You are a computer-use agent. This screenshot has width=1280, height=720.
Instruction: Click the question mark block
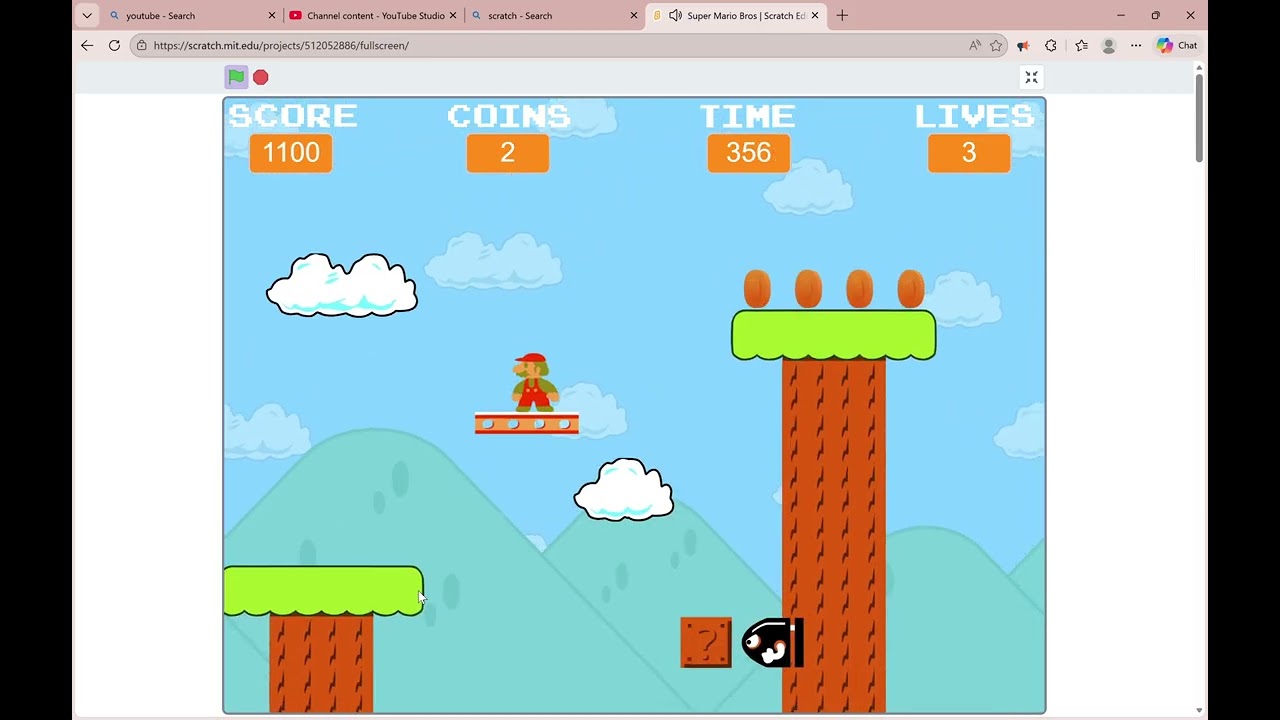click(x=706, y=642)
